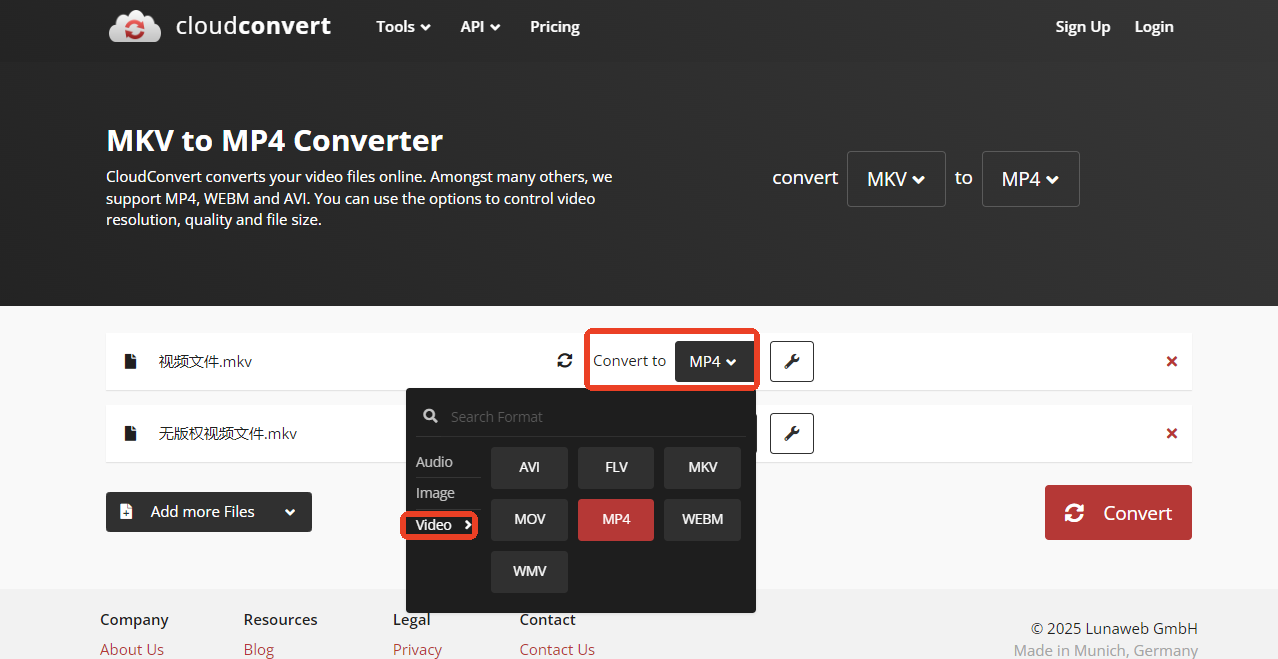
Task: Click the cloudconvert wordmark text
Action: pos(253,26)
